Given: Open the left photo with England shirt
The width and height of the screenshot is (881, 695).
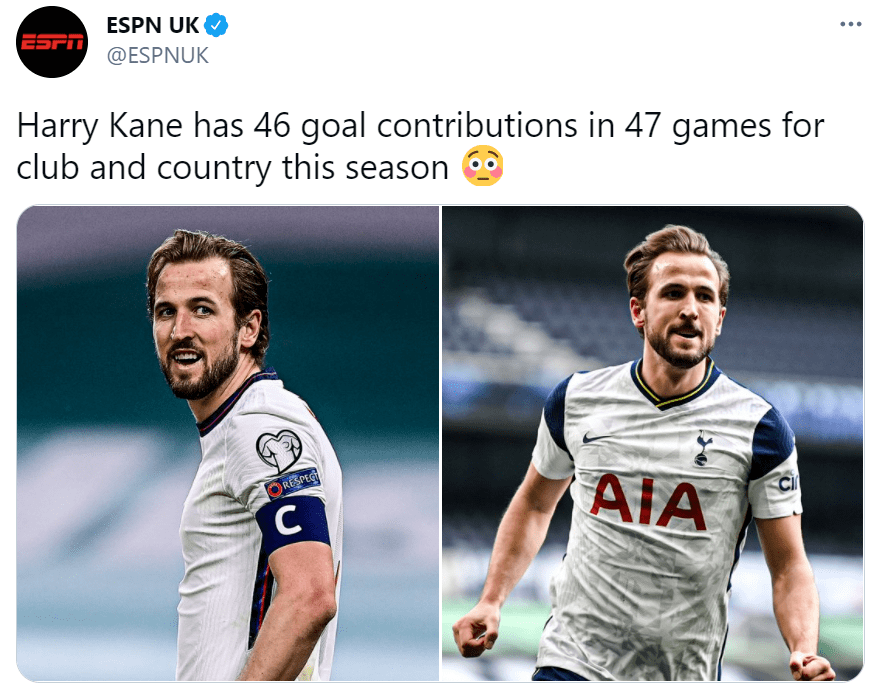Looking at the screenshot, I should pos(228,443).
